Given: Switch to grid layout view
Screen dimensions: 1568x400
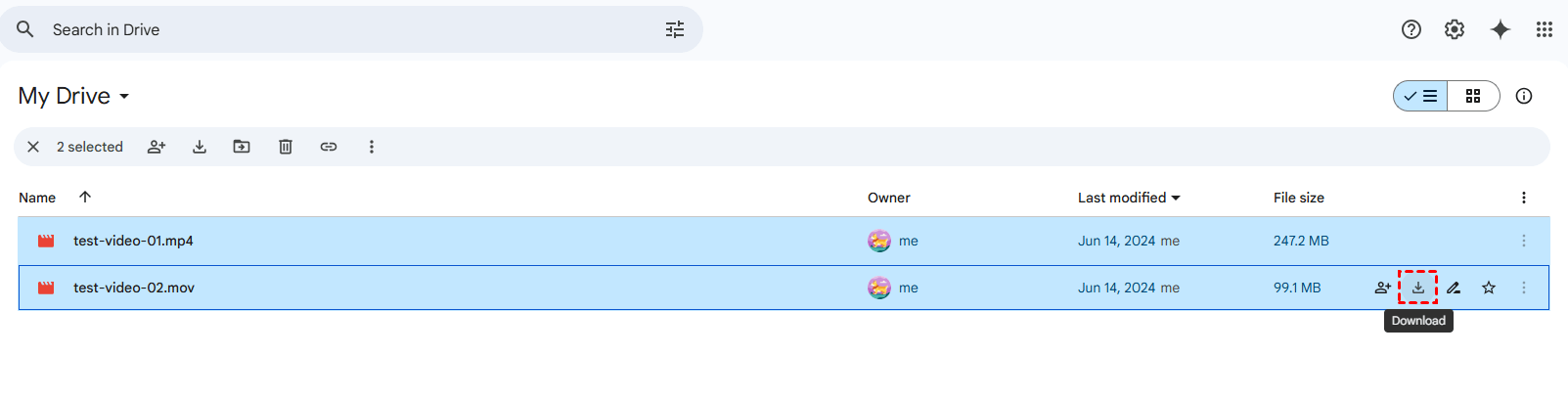Looking at the screenshot, I should [1473, 96].
